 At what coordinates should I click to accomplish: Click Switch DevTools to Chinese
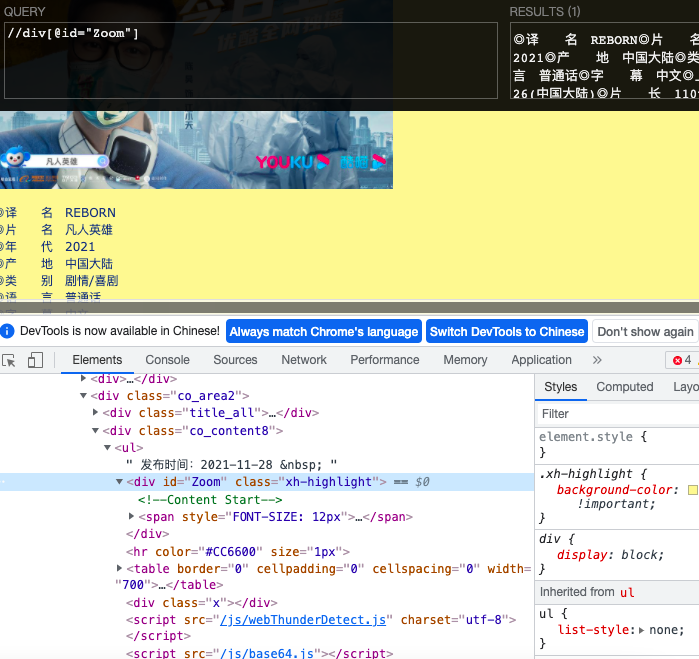[507, 331]
